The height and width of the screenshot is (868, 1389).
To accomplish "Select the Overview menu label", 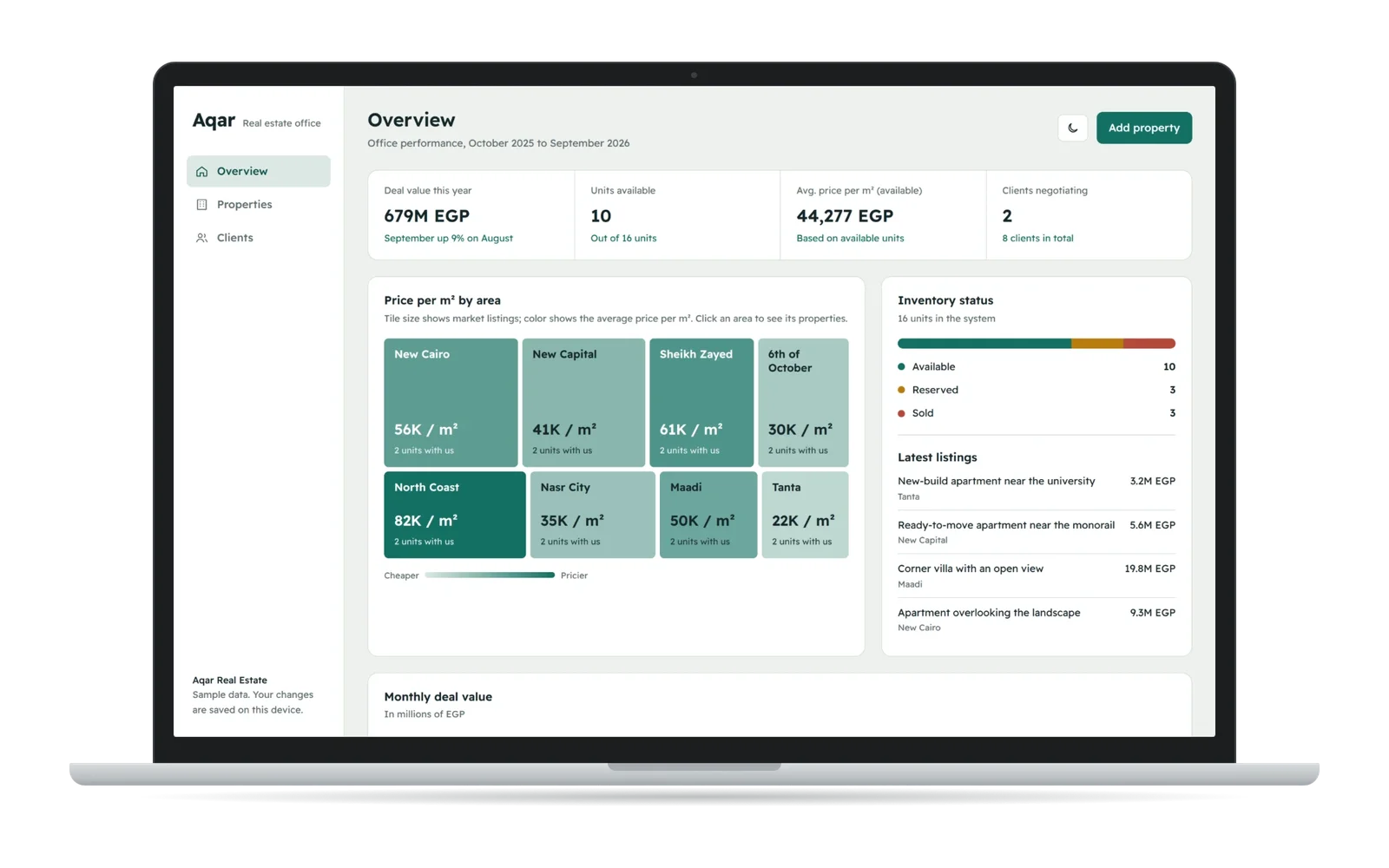I will tap(242, 172).
